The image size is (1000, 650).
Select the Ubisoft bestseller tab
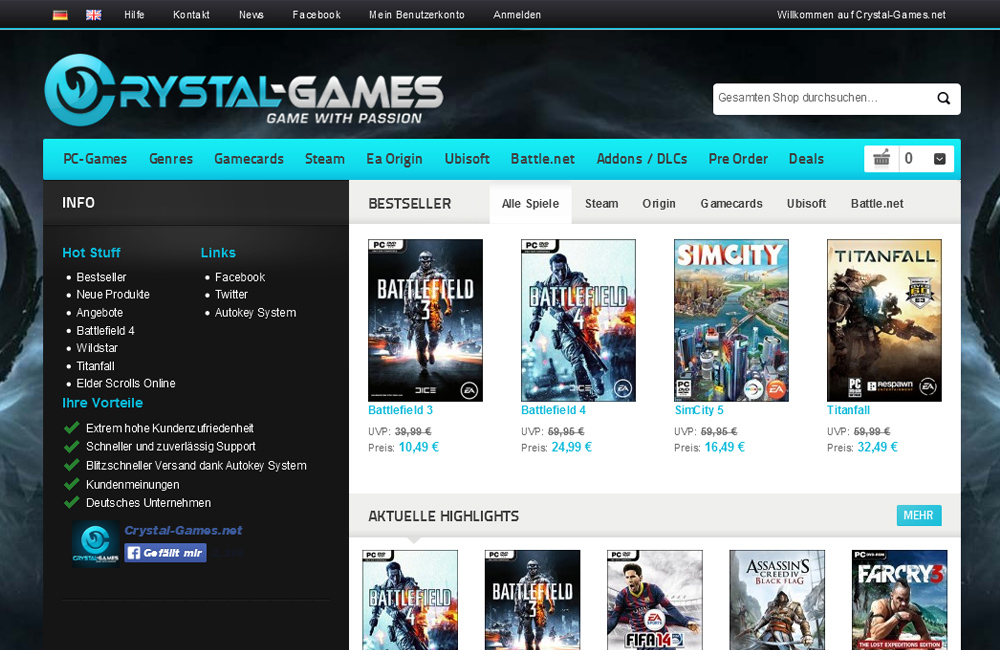(x=806, y=203)
